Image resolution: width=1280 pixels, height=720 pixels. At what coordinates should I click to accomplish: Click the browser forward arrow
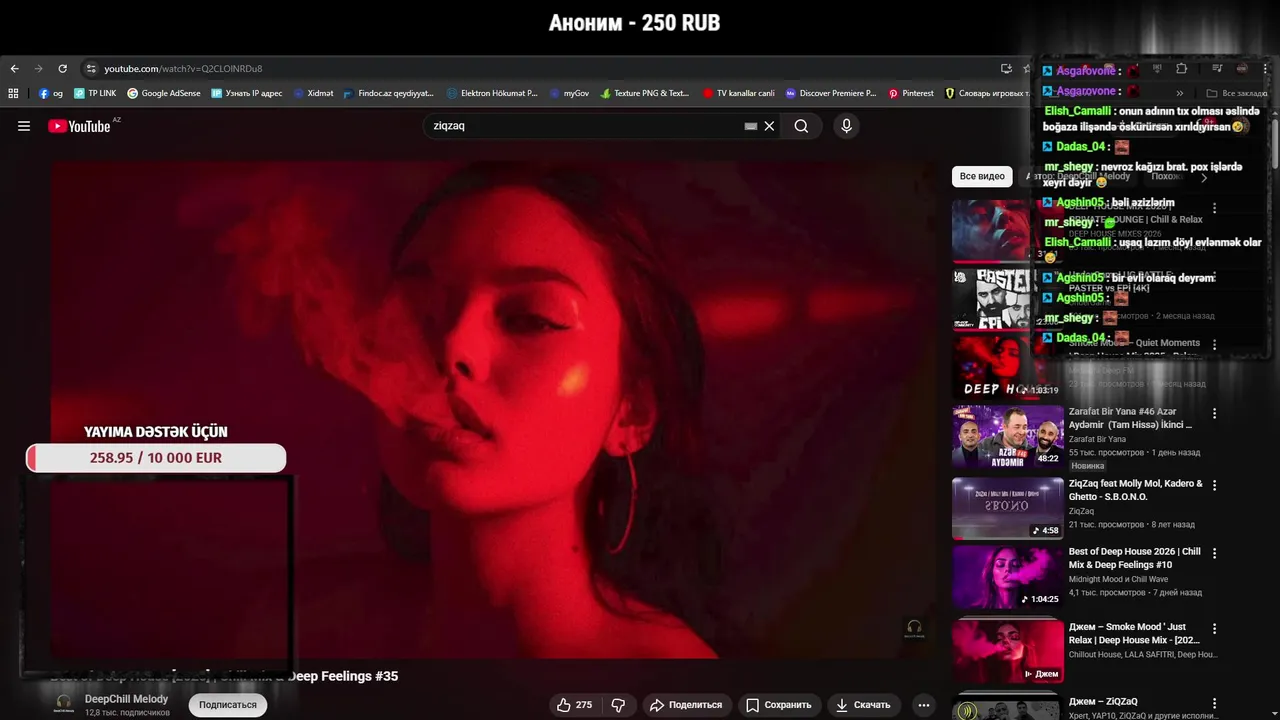[x=39, y=69]
